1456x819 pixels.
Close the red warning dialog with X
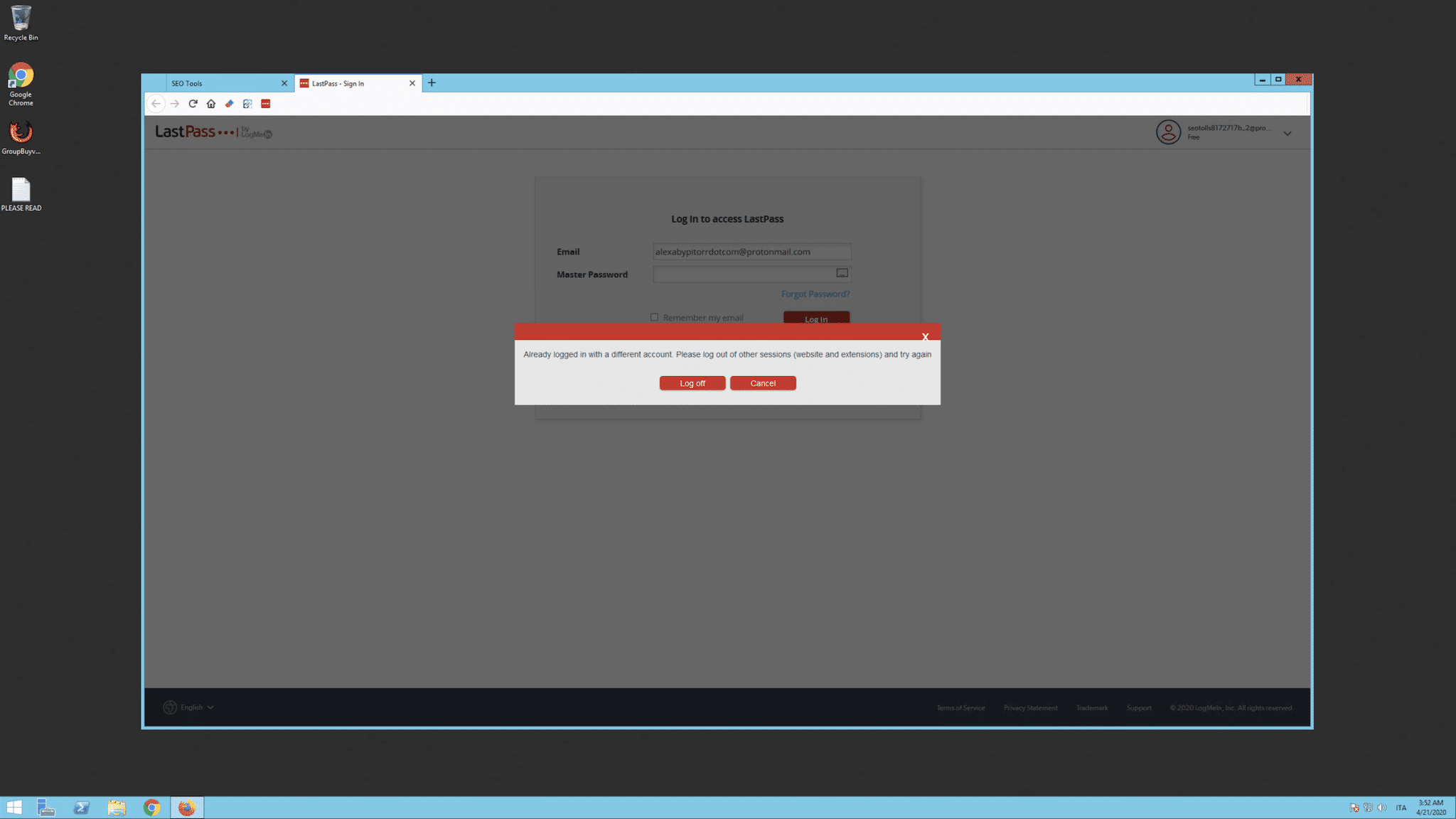[925, 336]
